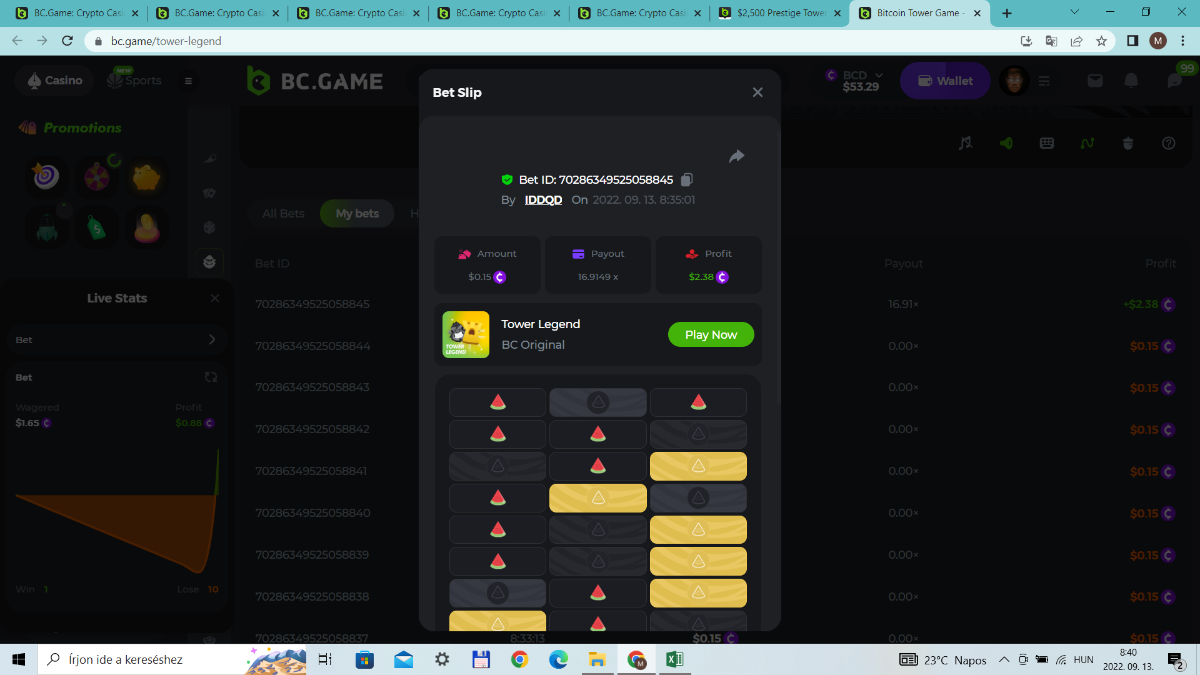
Task: Expand the Bet row chevron in Live Stats
Action: (x=211, y=340)
